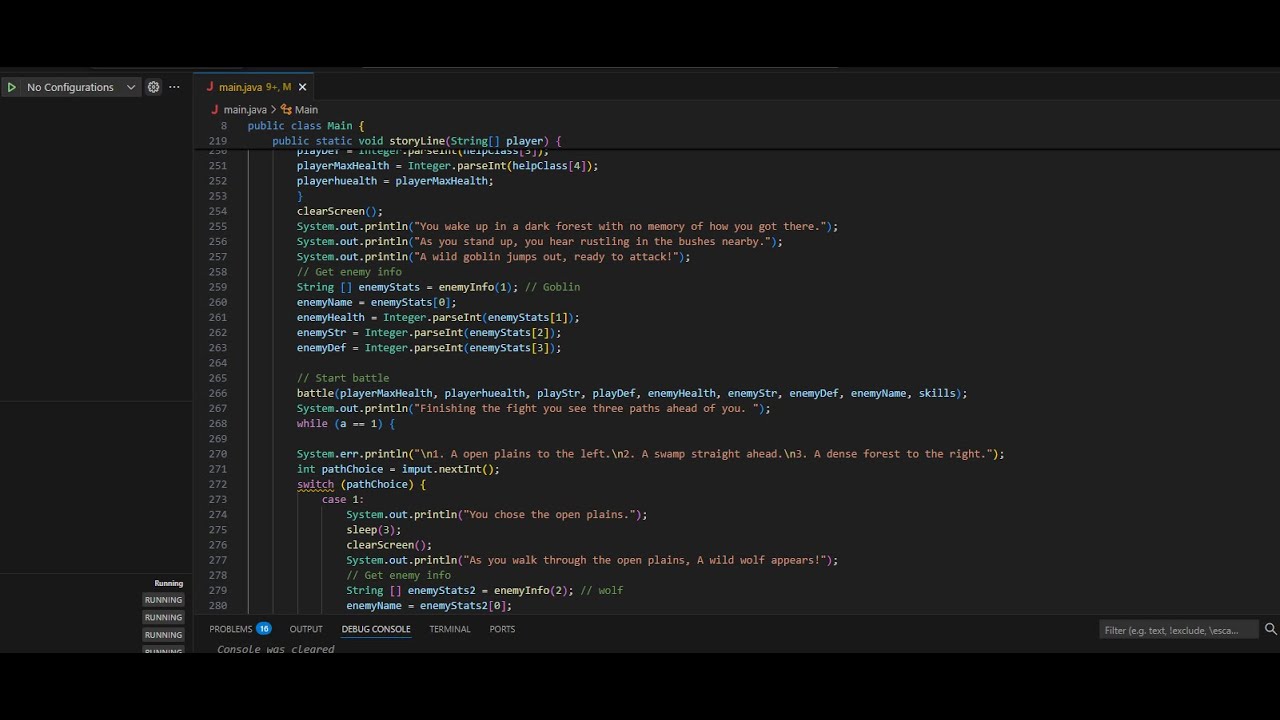Open the TERMINAL panel tab
The image size is (1280, 720).
[x=450, y=629]
